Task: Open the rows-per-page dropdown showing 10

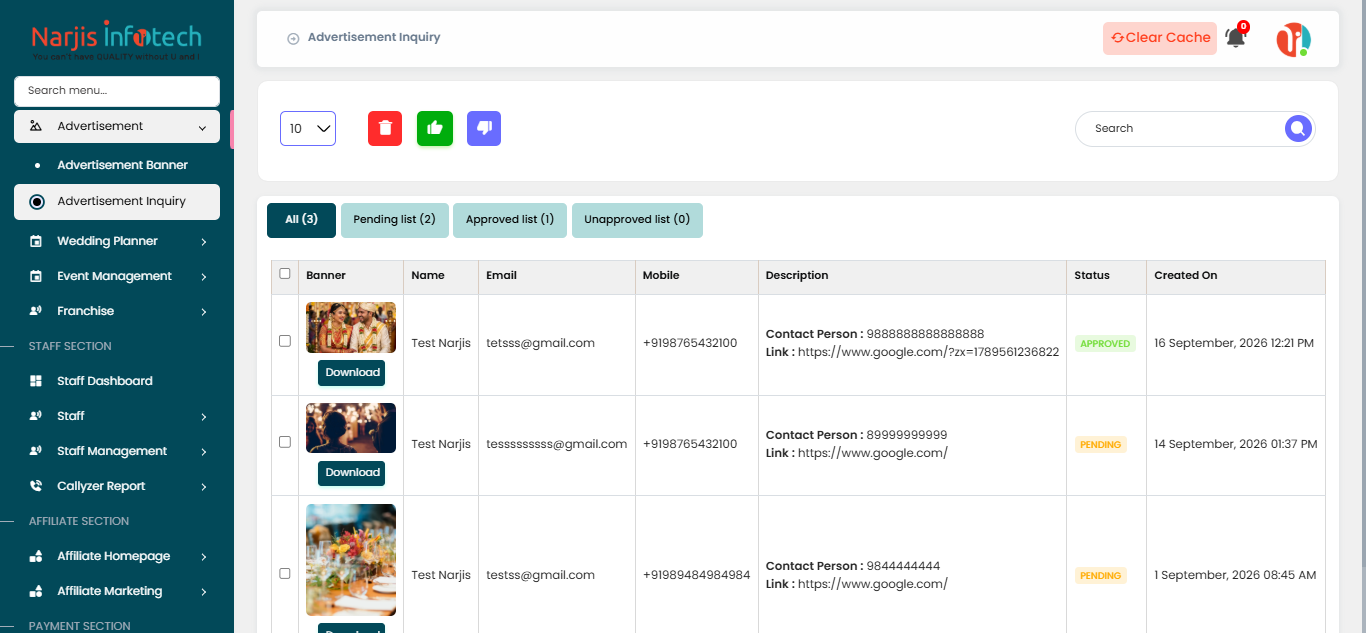Action: click(308, 128)
